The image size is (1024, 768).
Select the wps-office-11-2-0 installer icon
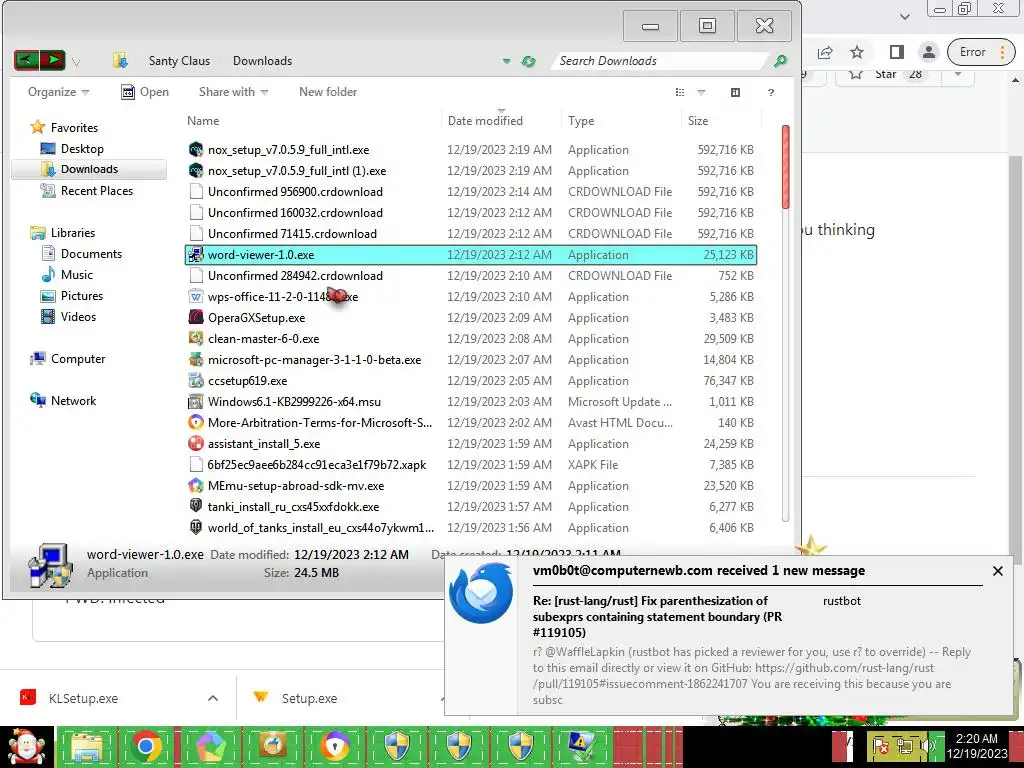(196, 296)
